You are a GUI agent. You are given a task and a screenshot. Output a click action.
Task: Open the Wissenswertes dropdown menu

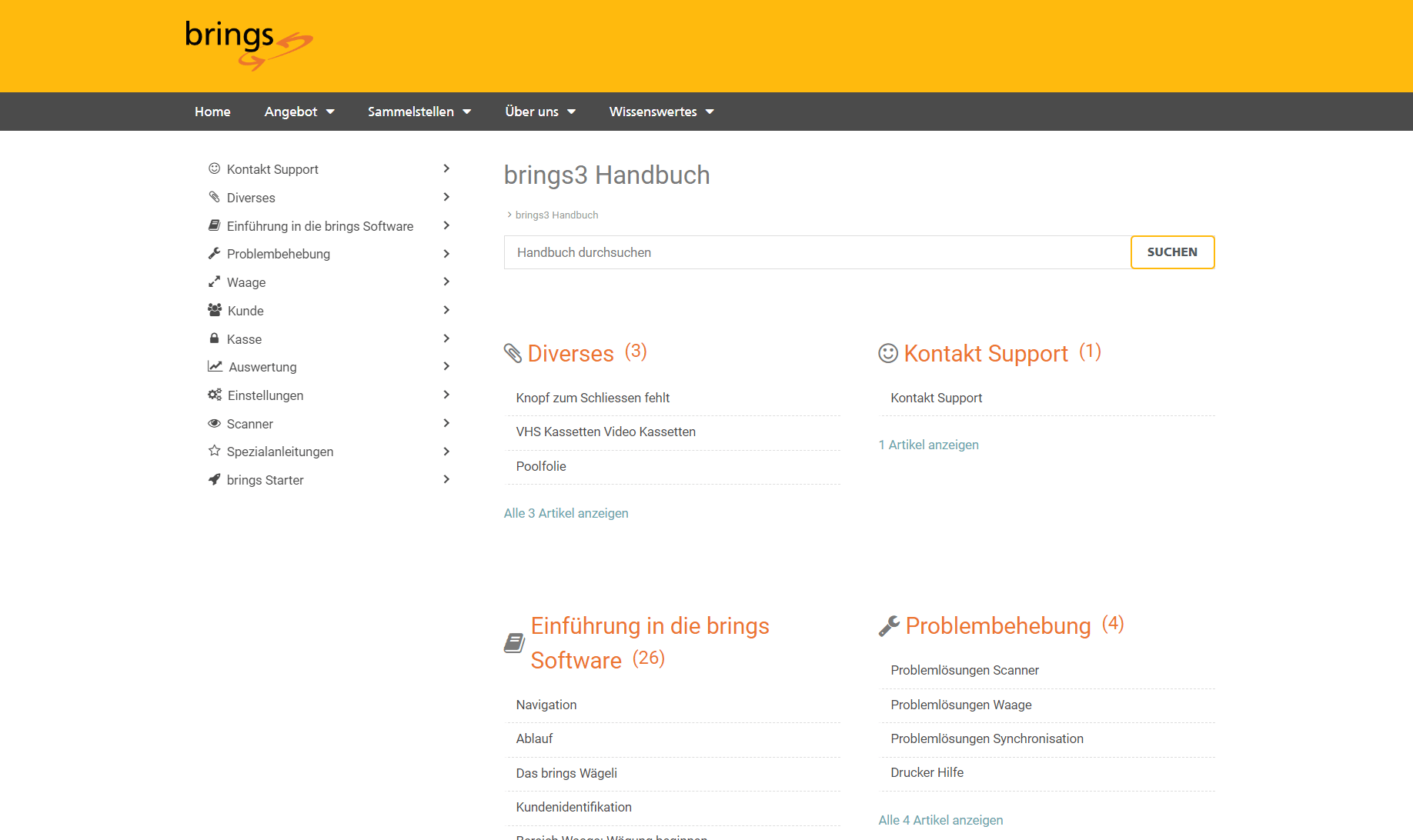pos(661,112)
